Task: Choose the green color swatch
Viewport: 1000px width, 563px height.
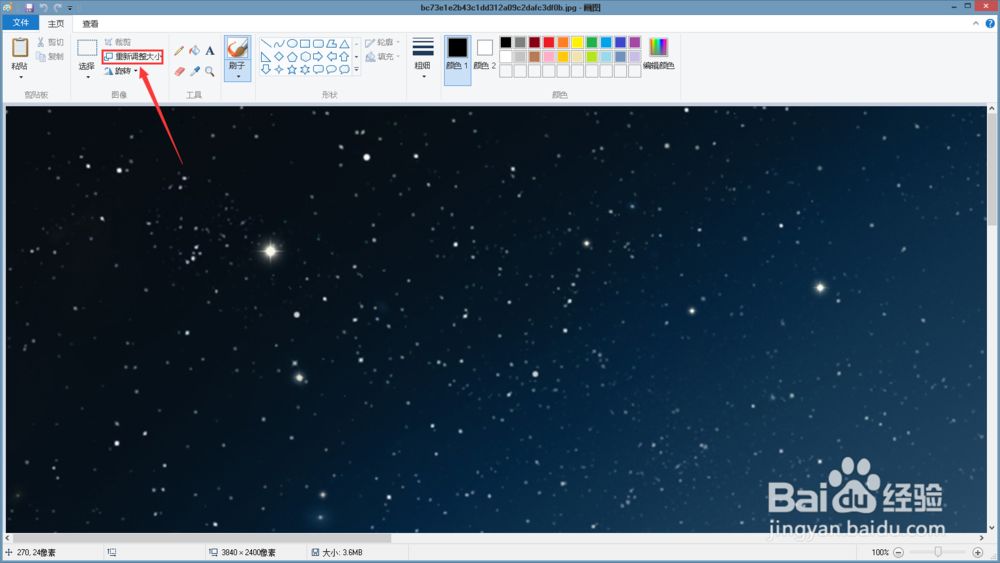Action: click(x=592, y=42)
